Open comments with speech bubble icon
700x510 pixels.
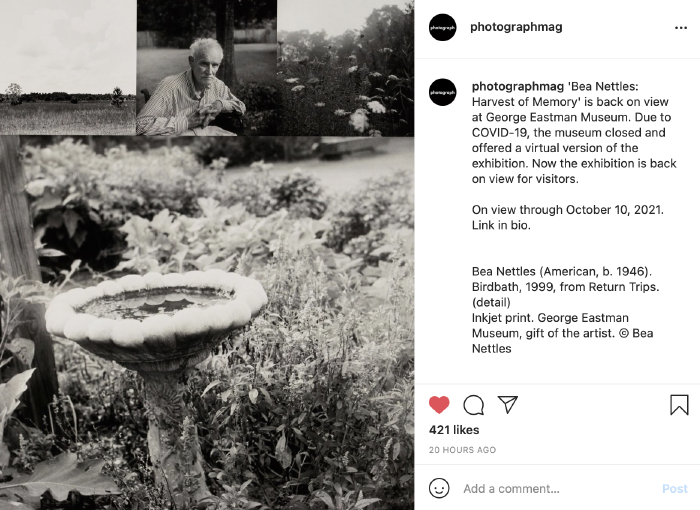click(473, 405)
